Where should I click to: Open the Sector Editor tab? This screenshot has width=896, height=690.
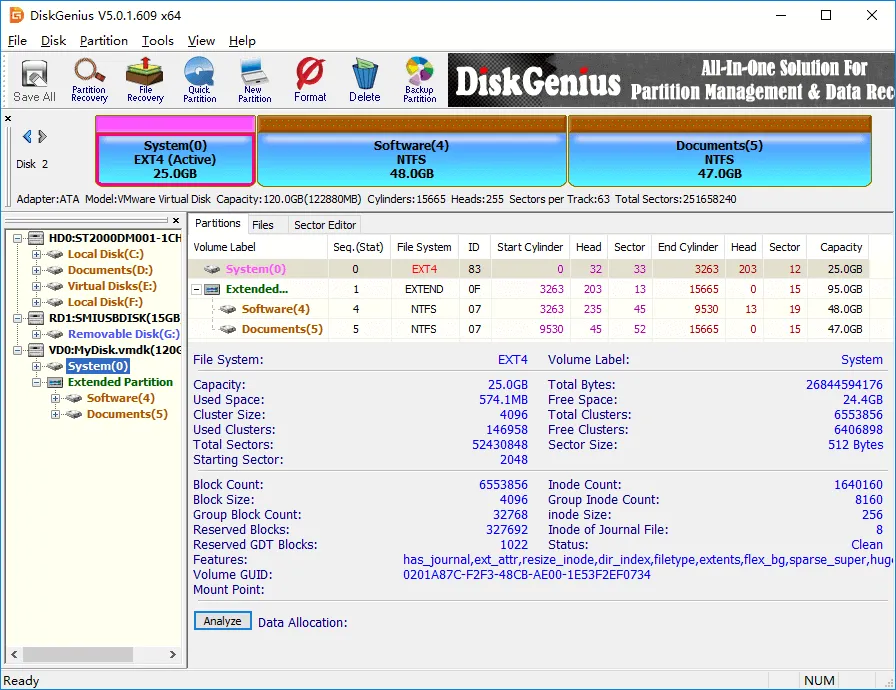pyautogui.click(x=324, y=224)
